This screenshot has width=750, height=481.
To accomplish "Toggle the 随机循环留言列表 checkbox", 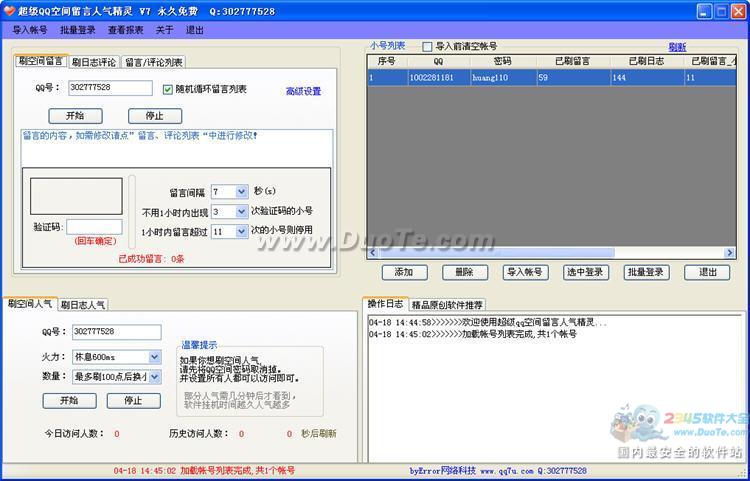I will tap(167, 89).
